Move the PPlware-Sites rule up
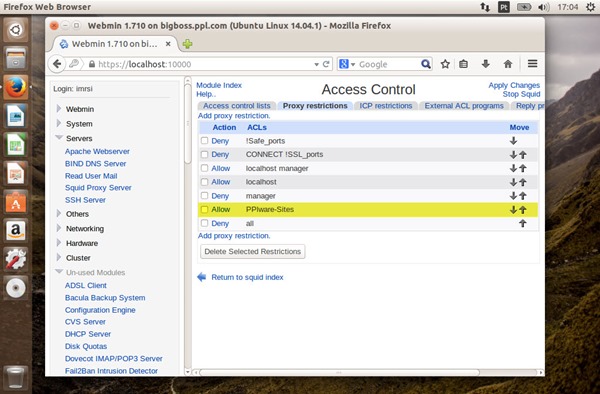This screenshot has width=600, height=394. 523,210
